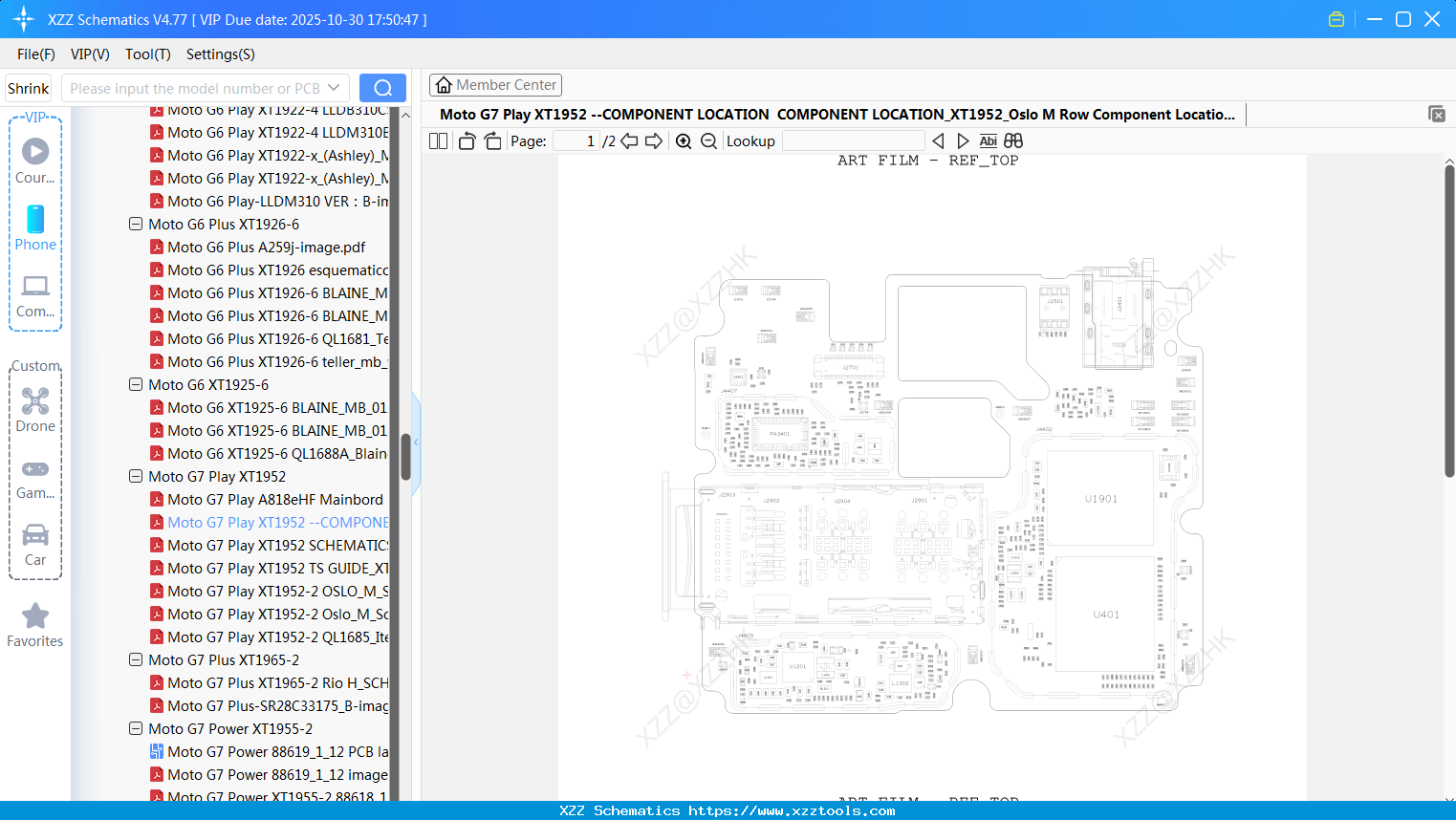
Task: Open the Settings(S) menu
Action: point(220,54)
